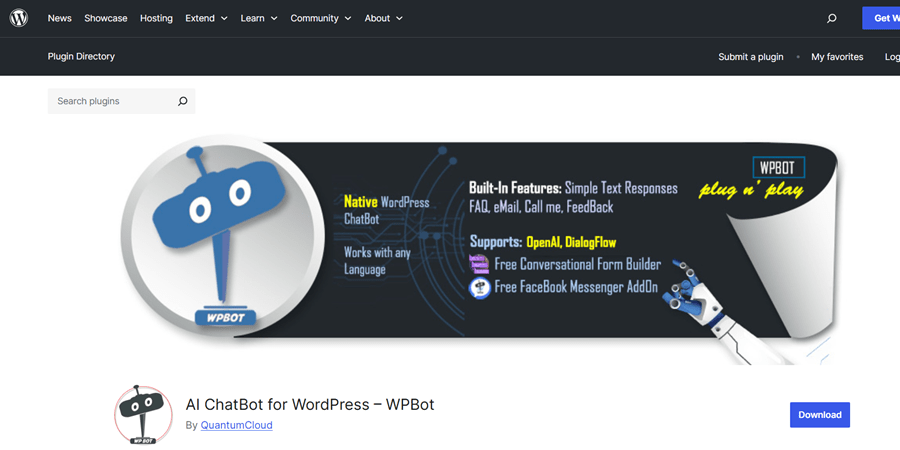Go to the News page
Viewport: 900px width, 450px height.
tap(60, 18)
